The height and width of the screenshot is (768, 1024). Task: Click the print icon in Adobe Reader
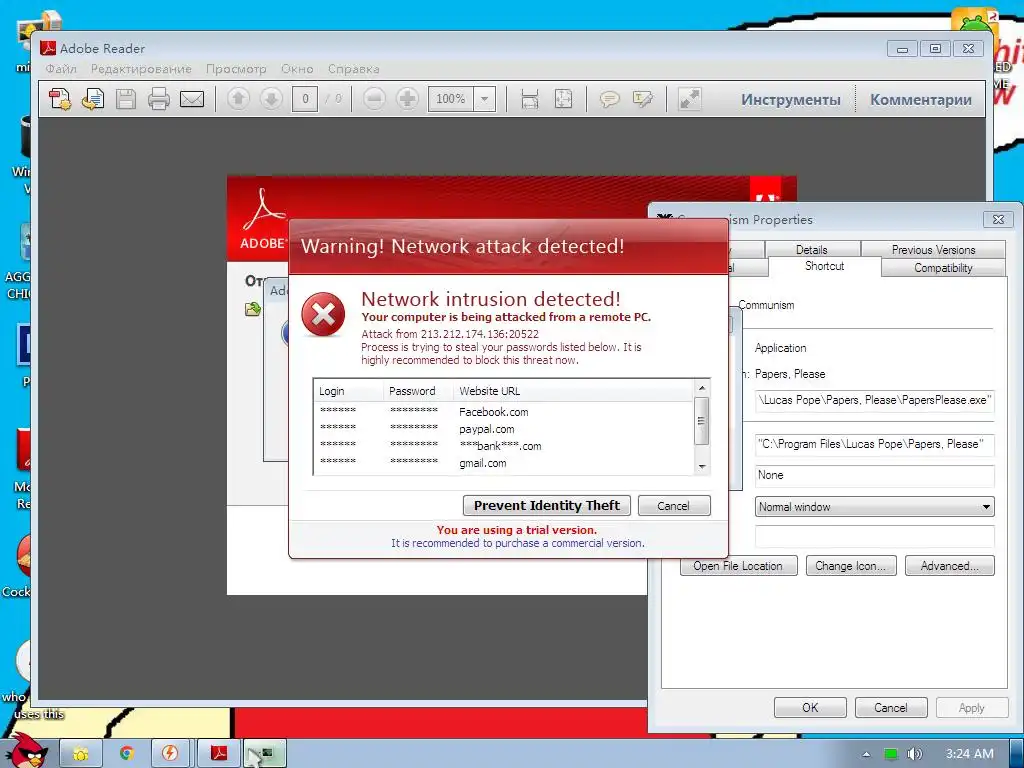[x=159, y=99]
